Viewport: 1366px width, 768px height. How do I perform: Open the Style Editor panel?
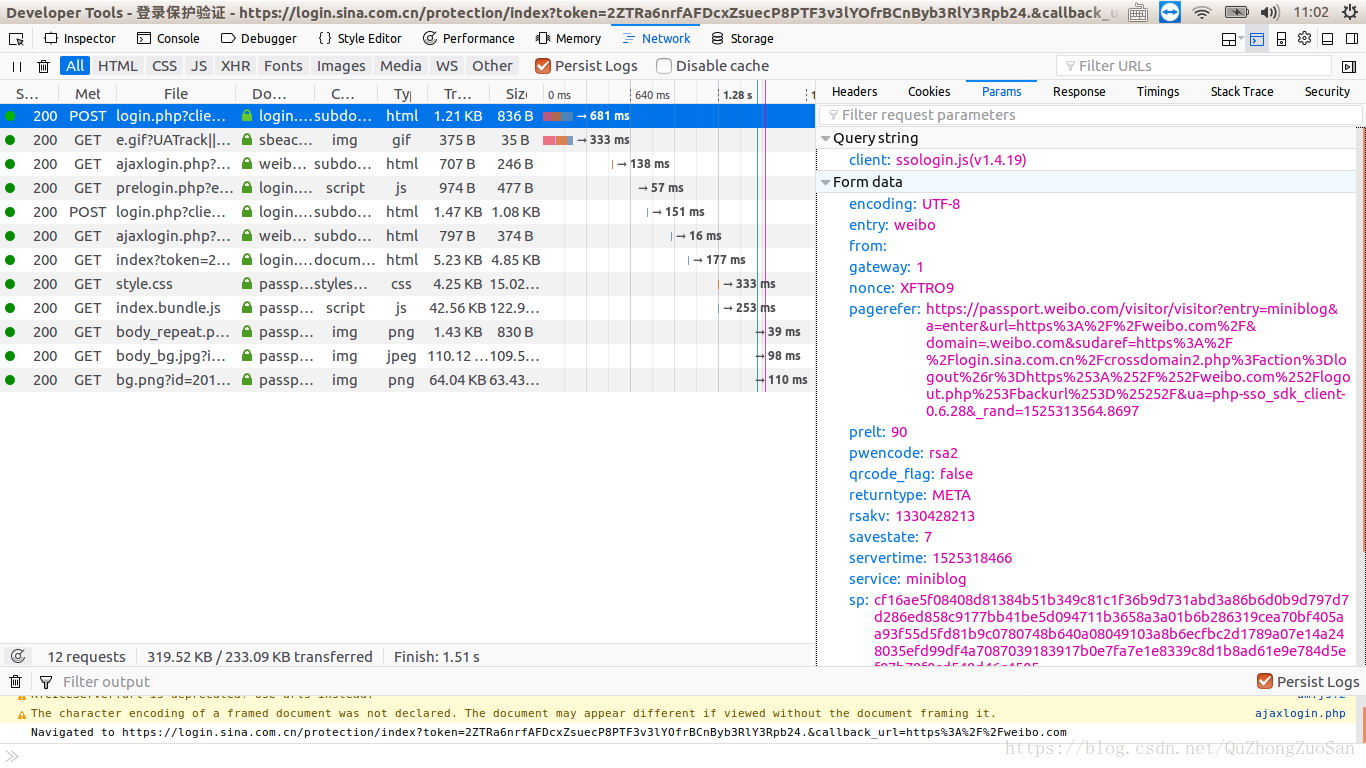click(x=360, y=38)
